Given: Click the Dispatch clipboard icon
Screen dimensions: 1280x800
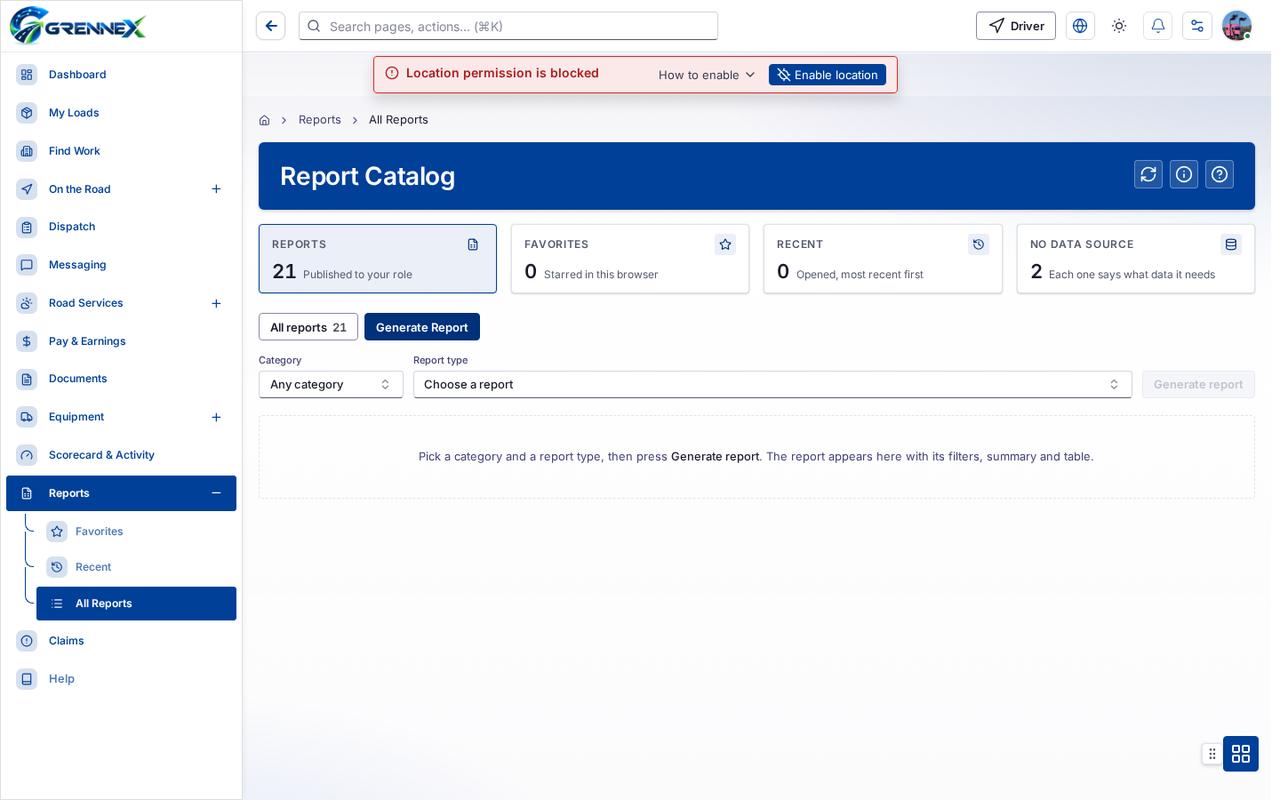Looking at the screenshot, I should click(x=27, y=227).
